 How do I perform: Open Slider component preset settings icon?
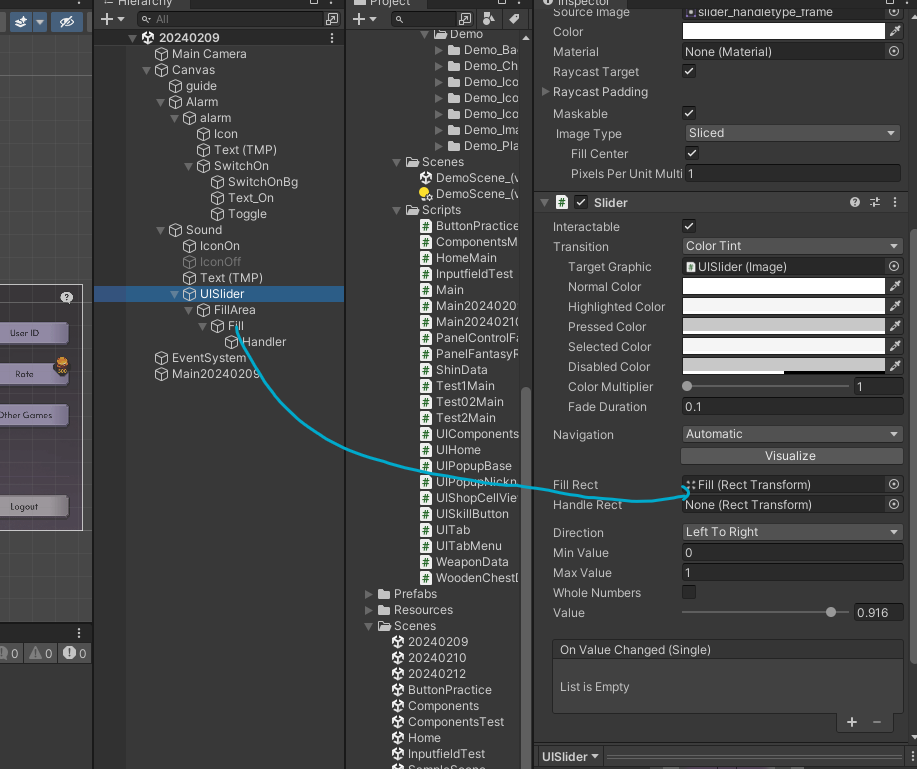875,202
